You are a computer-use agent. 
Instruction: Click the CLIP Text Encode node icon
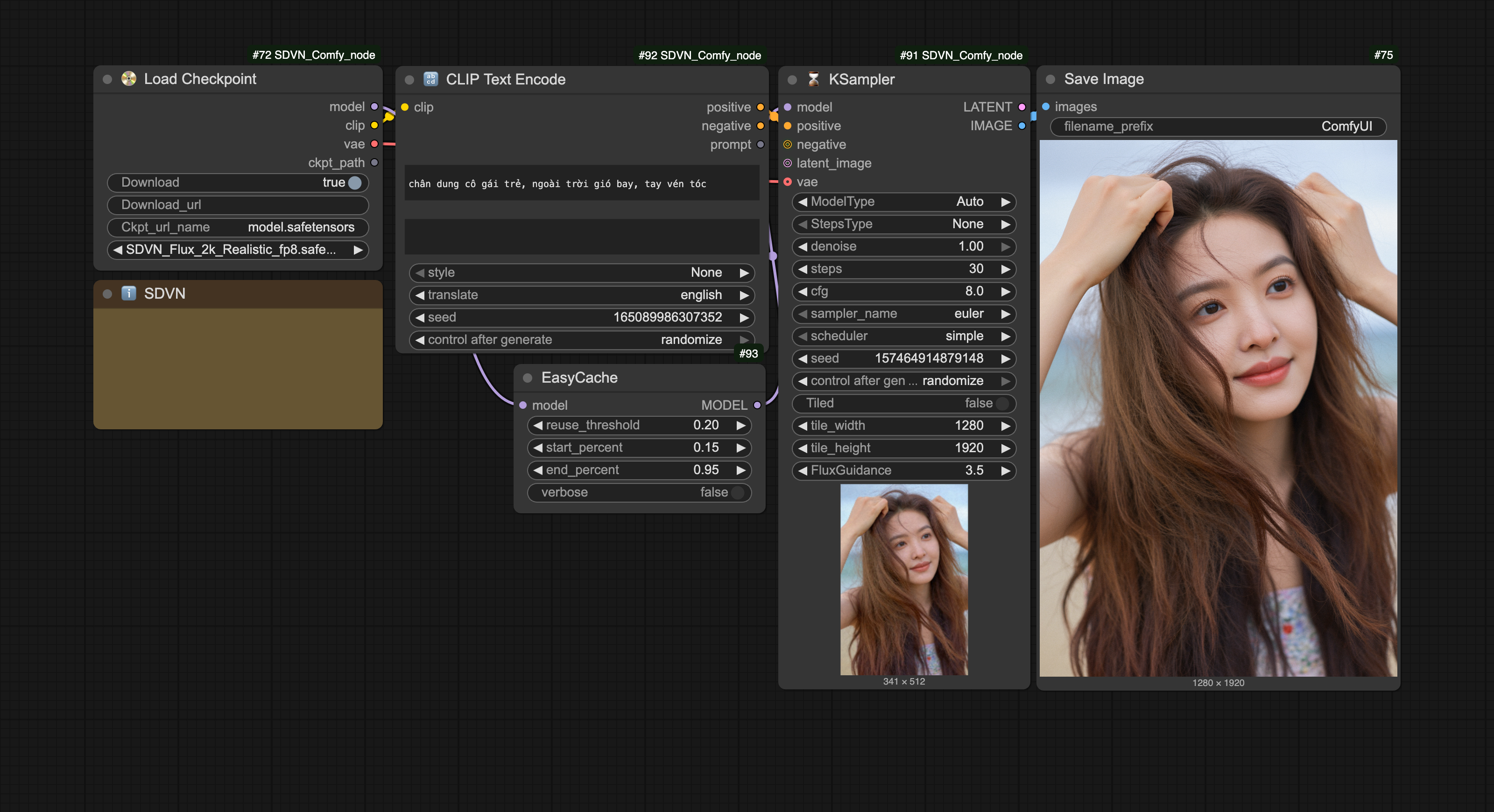click(x=430, y=79)
